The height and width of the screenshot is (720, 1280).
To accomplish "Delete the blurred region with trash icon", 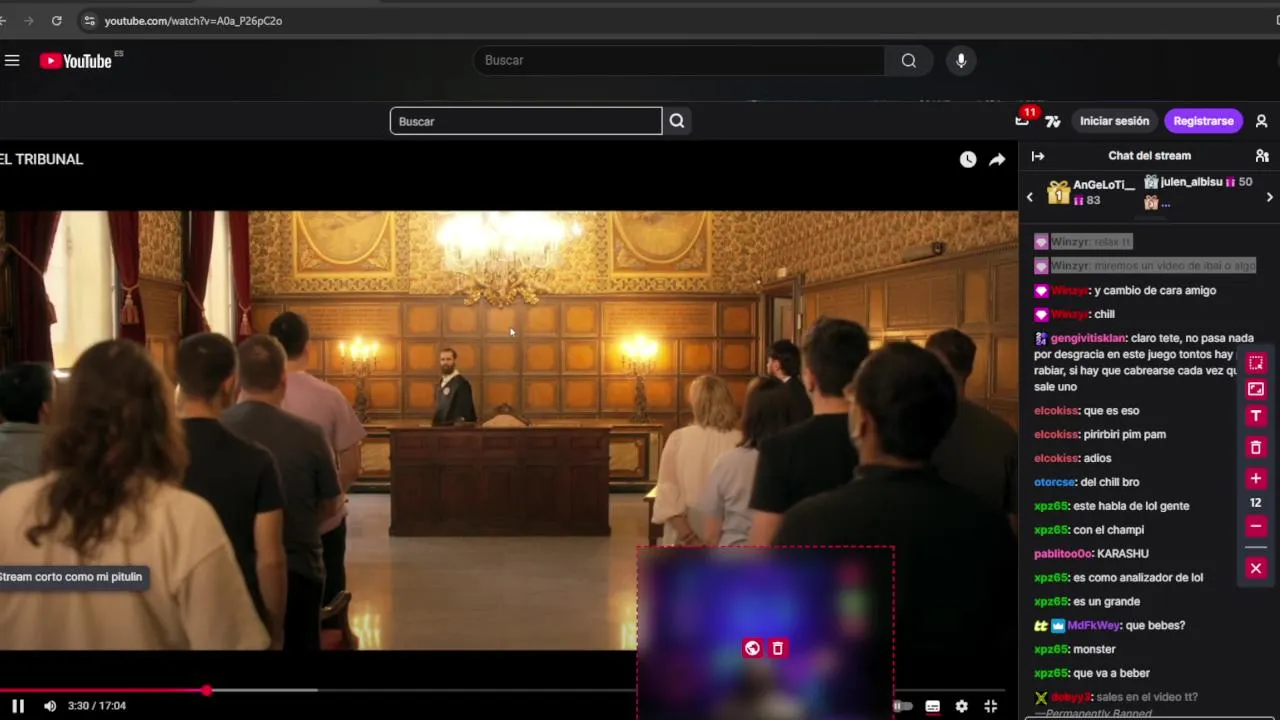I will pyautogui.click(x=777, y=648).
